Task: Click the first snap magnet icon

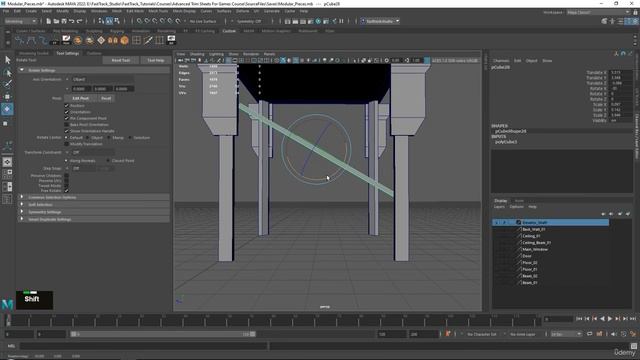Action: pos(140,21)
